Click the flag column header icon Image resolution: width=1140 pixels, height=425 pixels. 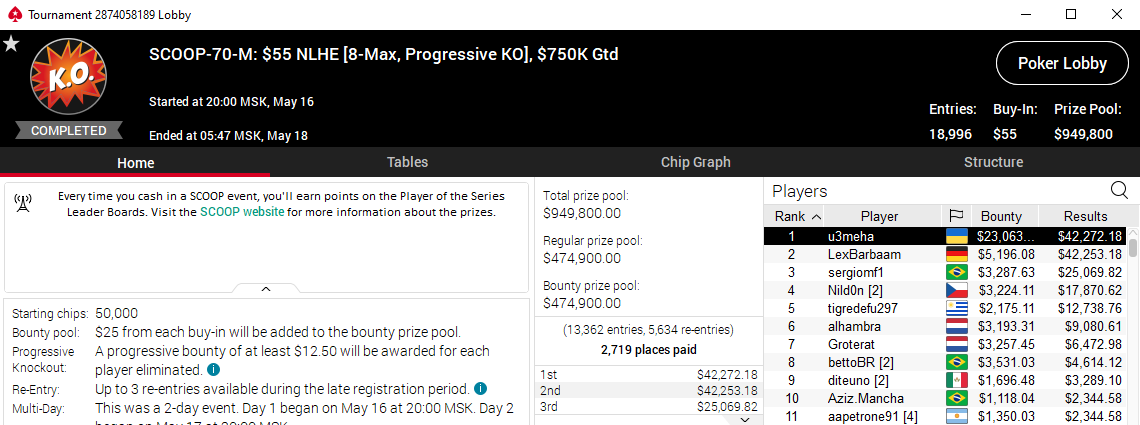956,216
